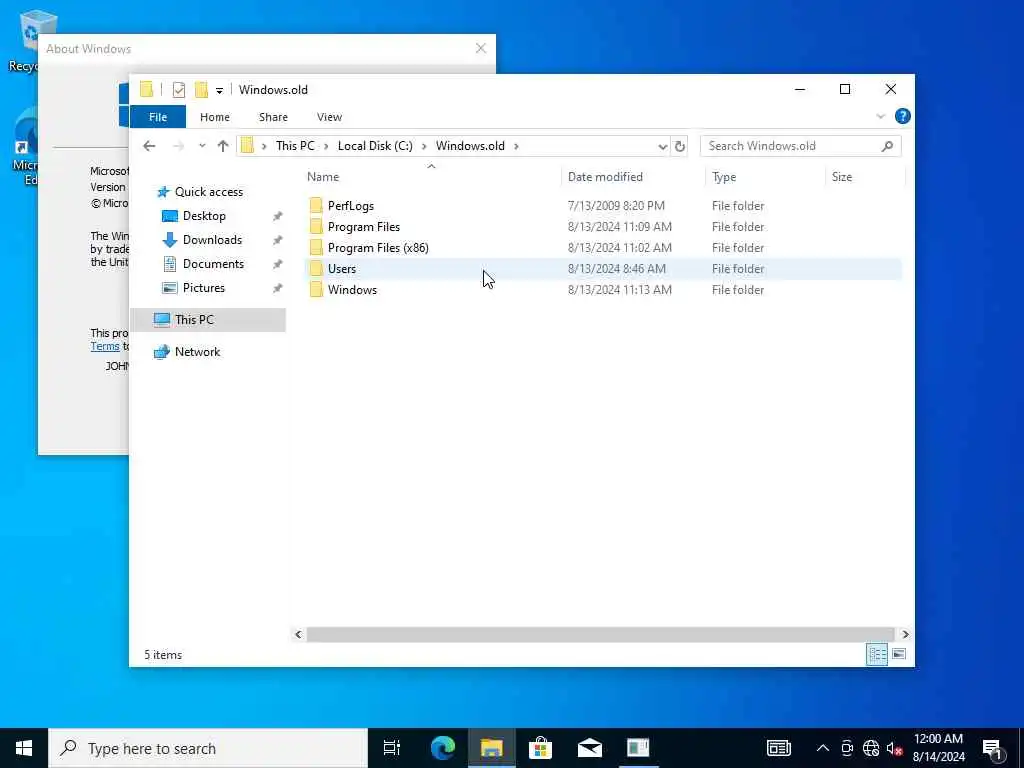The height and width of the screenshot is (768, 1024).
Task: Open the Customize Quick Access Toolbar dropdown
Action: (219, 90)
